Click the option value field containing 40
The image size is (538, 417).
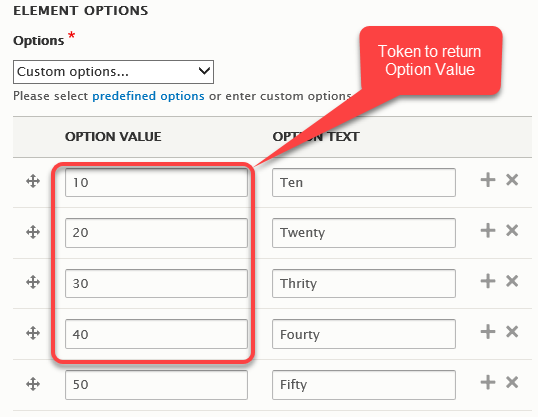(156, 334)
